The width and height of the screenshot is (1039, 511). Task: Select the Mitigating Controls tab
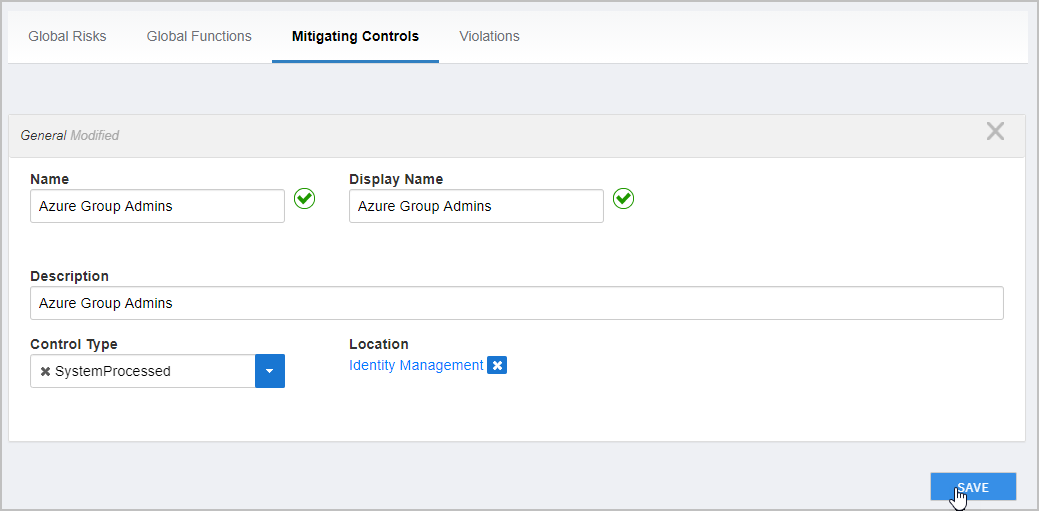355,36
